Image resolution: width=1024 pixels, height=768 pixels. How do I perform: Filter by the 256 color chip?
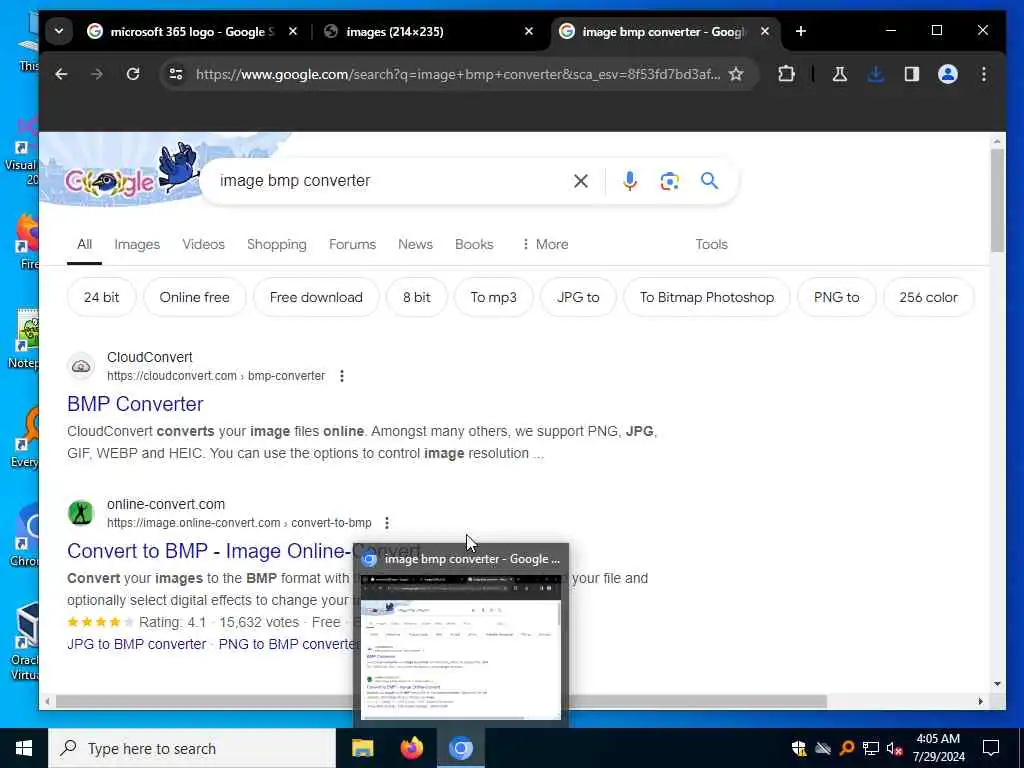(x=928, y=297)
